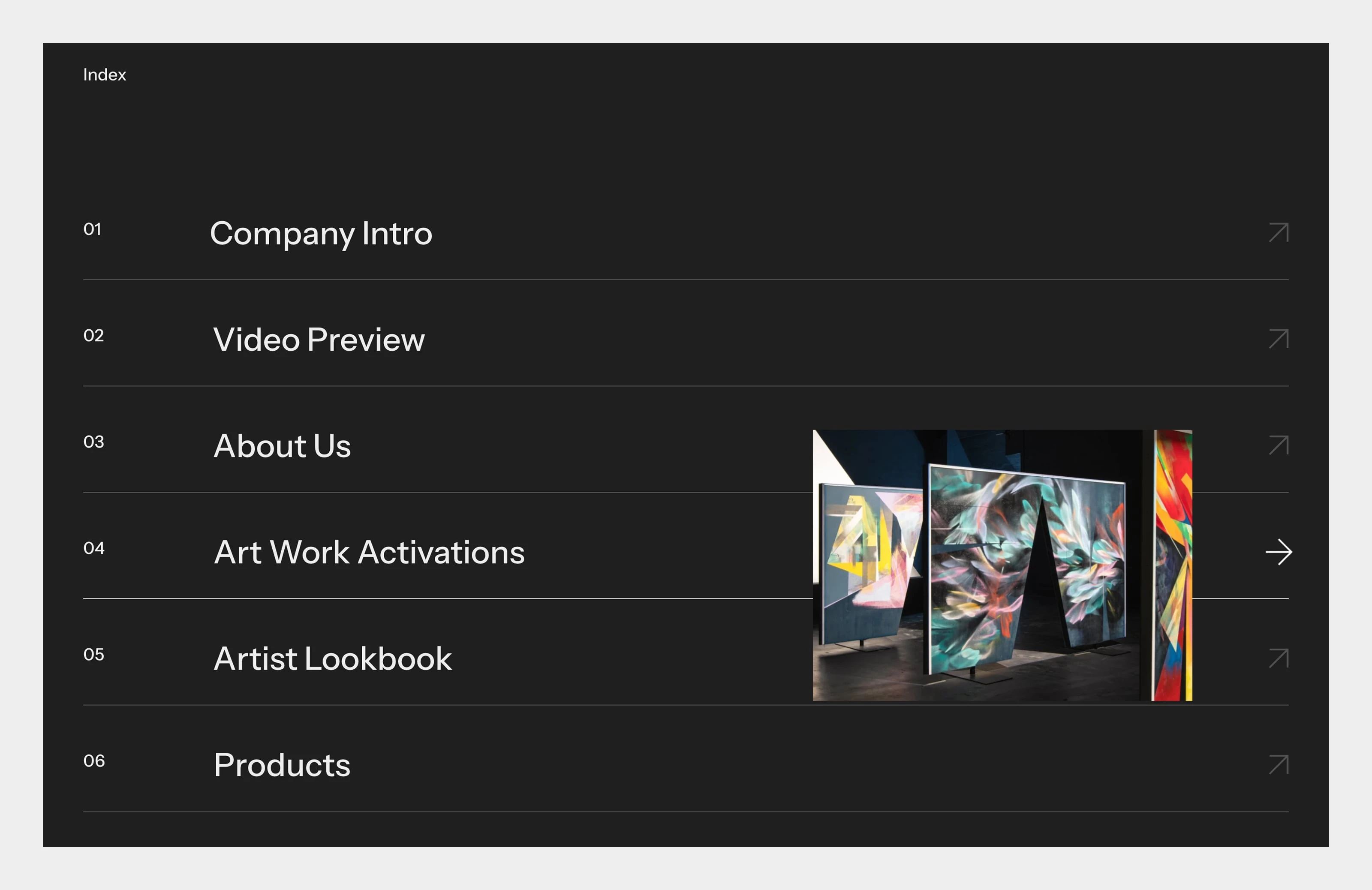Open the Video Preview section
Screen dimensions: 1372x890
319,340
